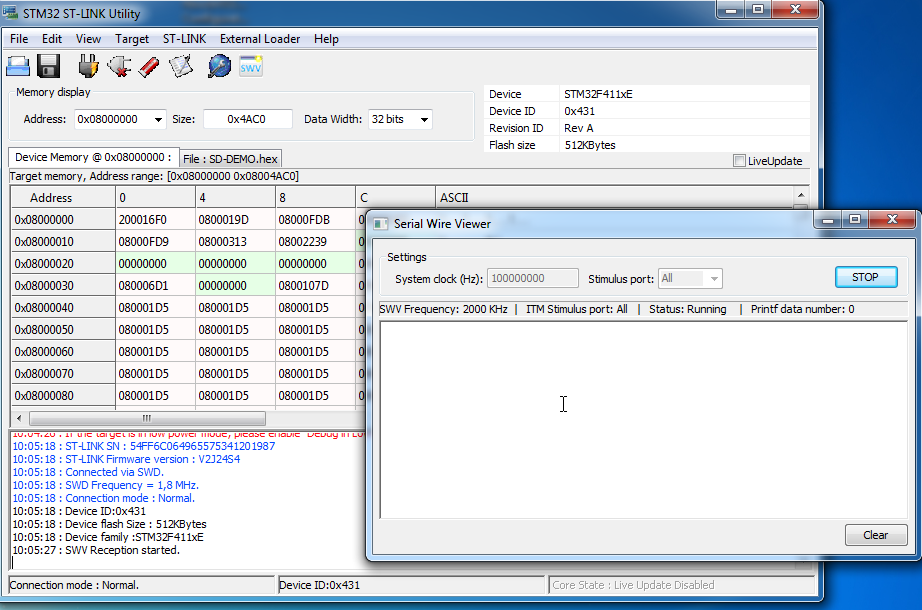Click the STOP button in Serial Wire Viewer

pyautogui.click(x=866, y=277)
